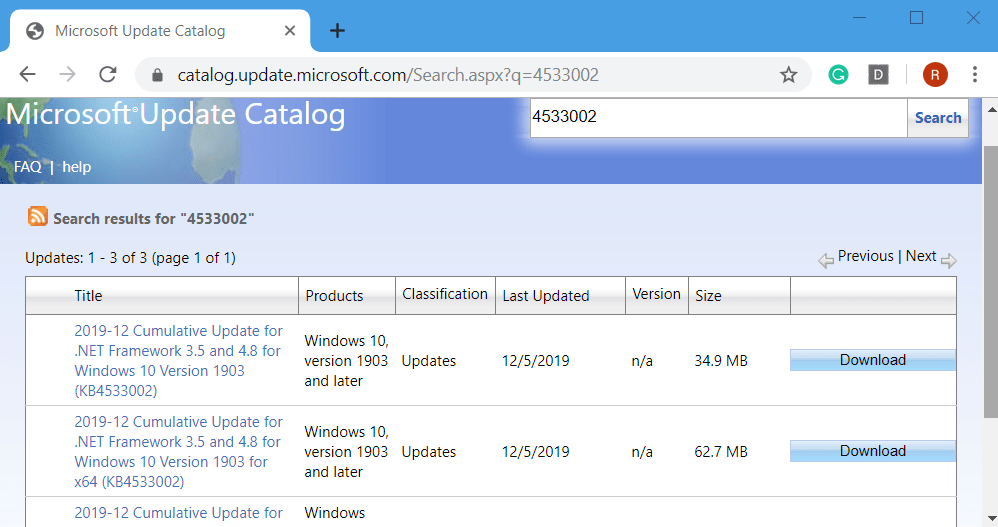Reload the page with refresh icon
This screenshot has height=527, width=998.
point(108,74)
